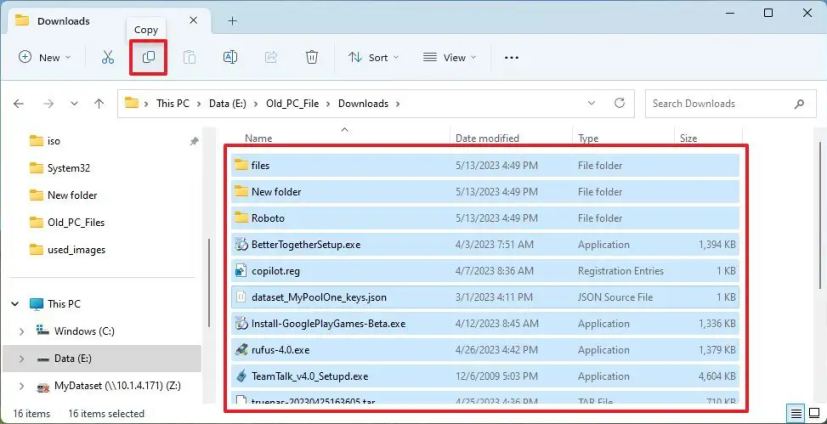
Task: Click the BetterTogetherSetup.exe file icon
Action: coord(241,244)
